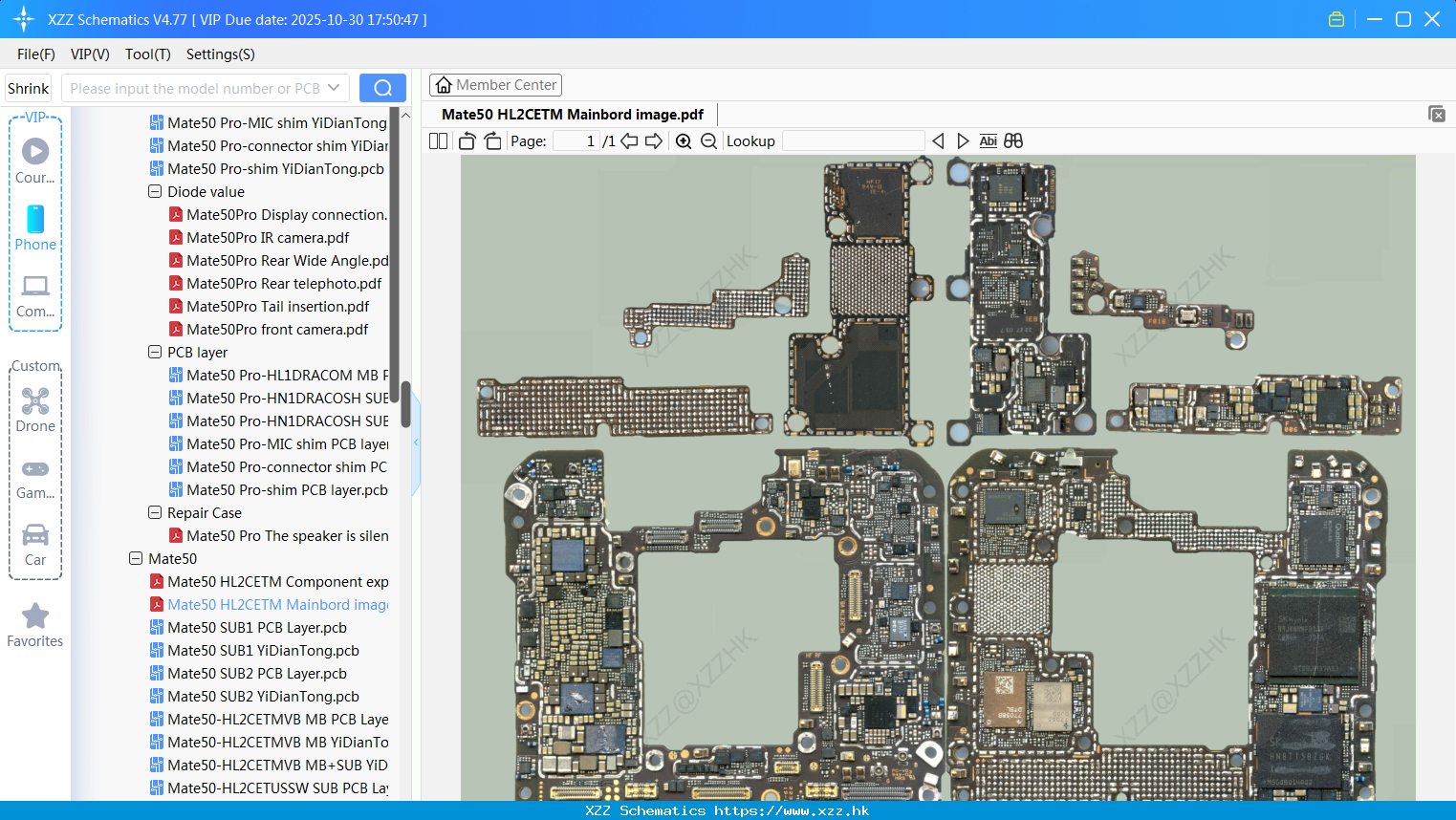Viewport: 1456px width, 820px height.
Task: Open the Mate50Pro IR camera.pdf file
Action: pyautogui.click(x=268, y=237)
